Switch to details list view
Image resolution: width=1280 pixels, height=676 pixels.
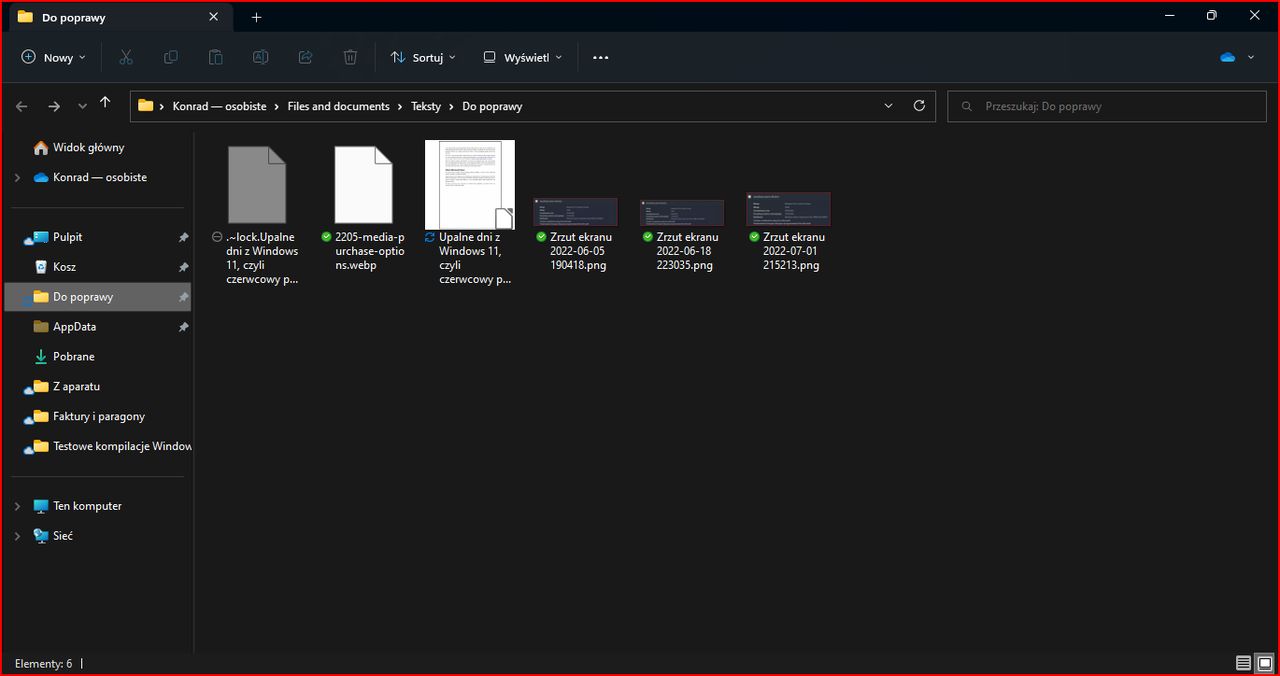tap(1243, 663)
